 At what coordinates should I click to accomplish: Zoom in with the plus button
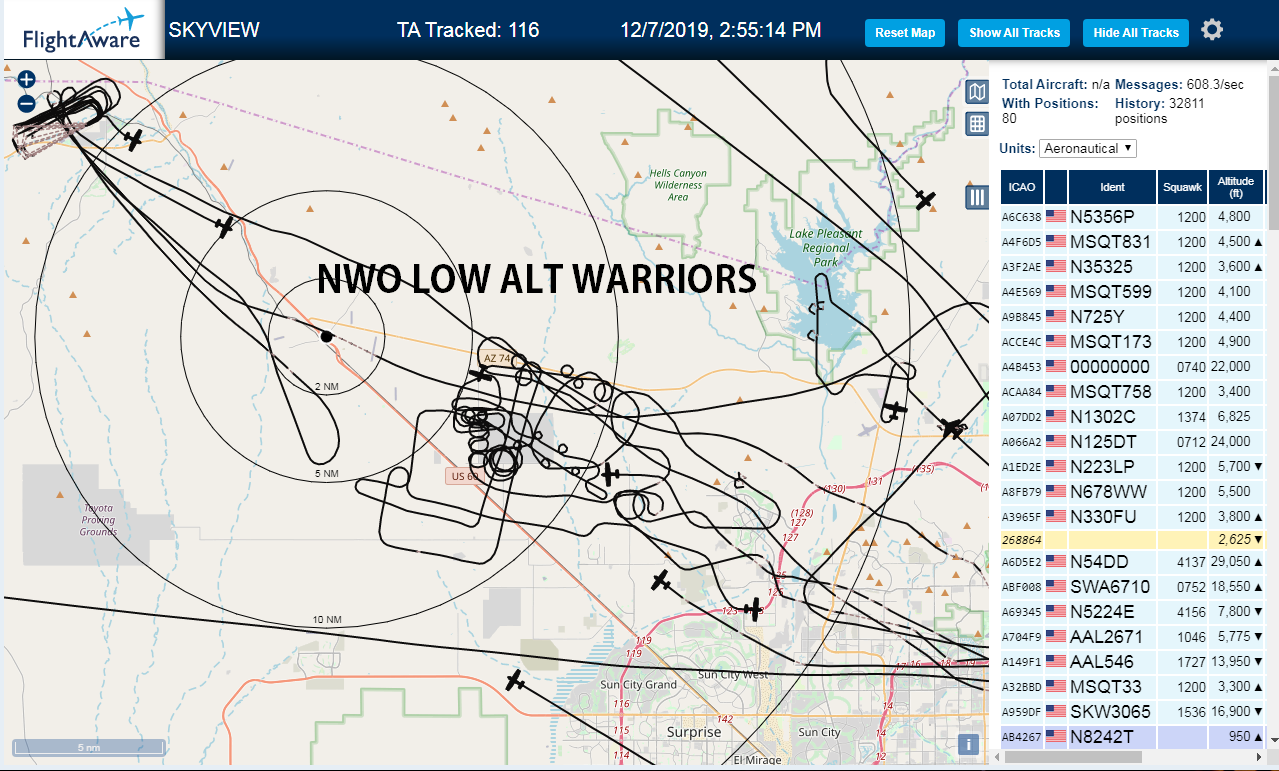27,79
